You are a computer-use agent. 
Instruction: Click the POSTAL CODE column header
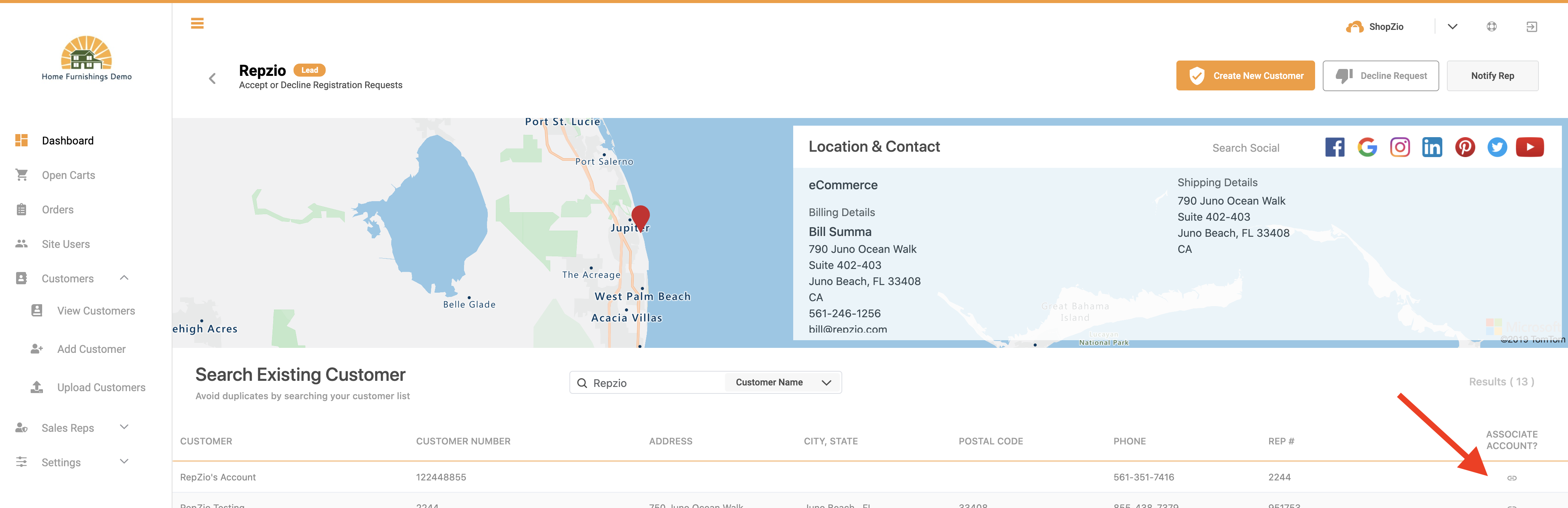(x=991, y=442)
